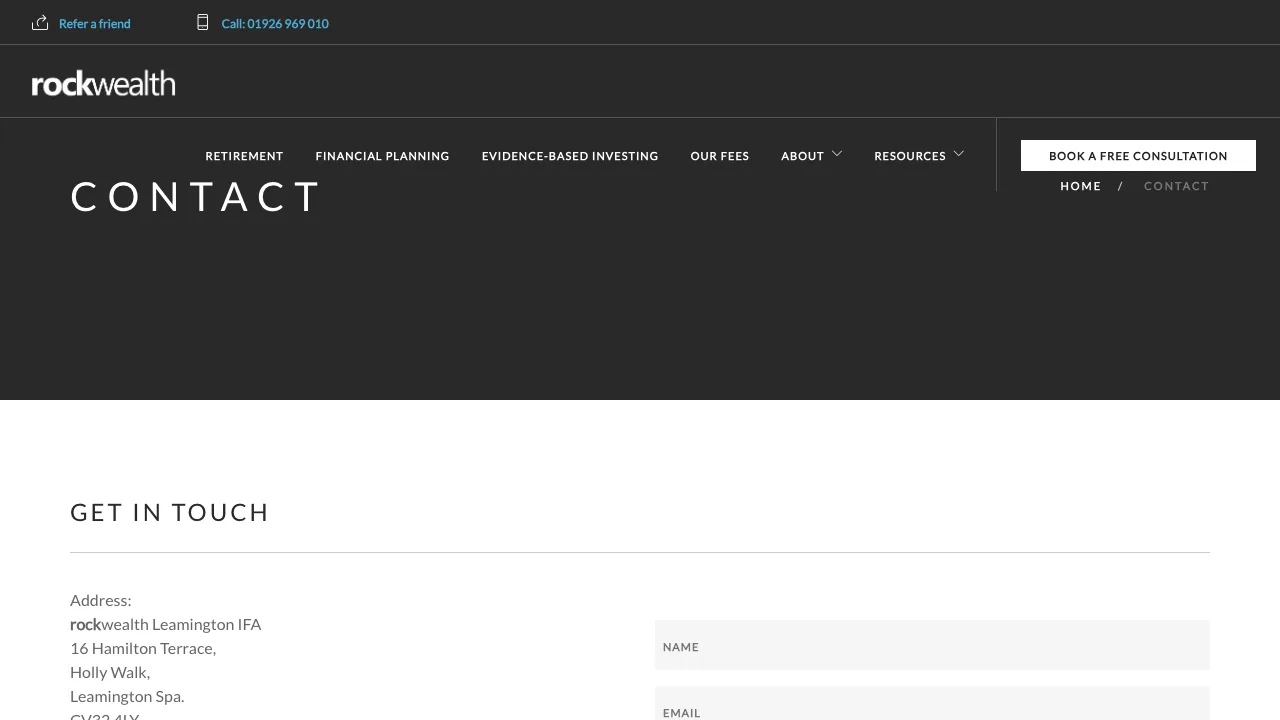
Task: Go to Financial Planning page
Action: point(382,156)
